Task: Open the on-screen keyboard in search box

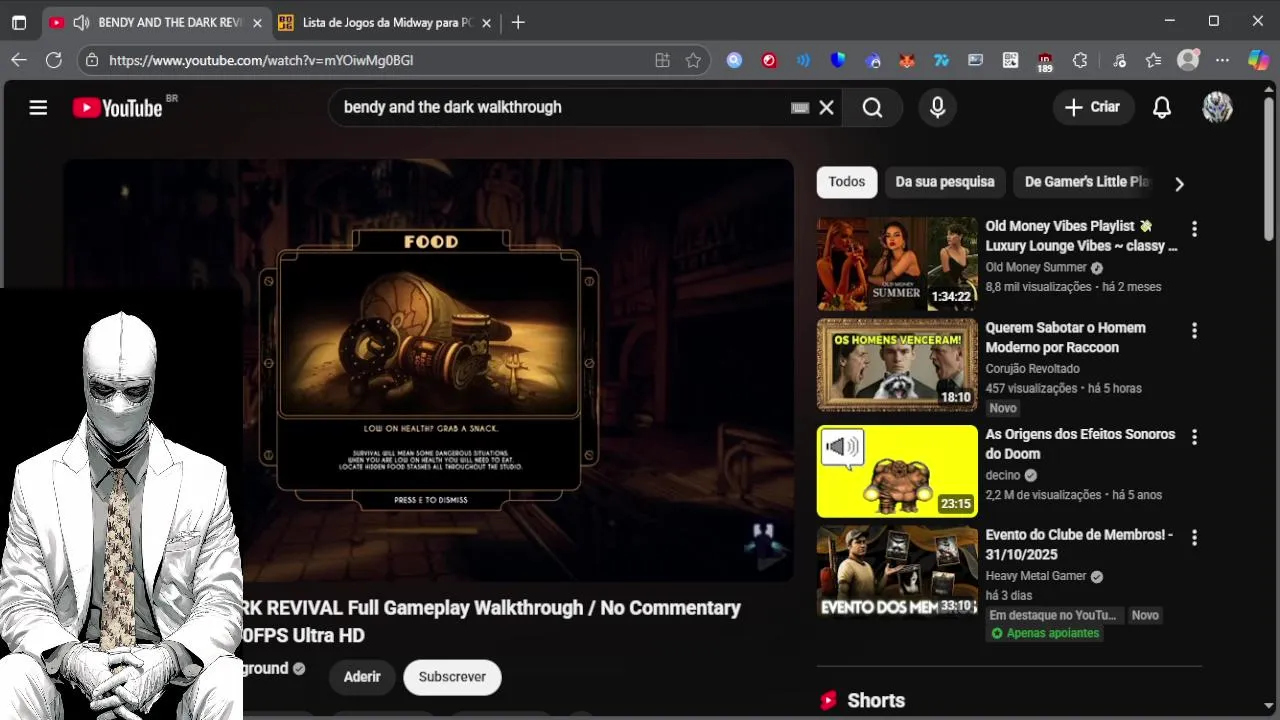Action: (x=799, y=108)
